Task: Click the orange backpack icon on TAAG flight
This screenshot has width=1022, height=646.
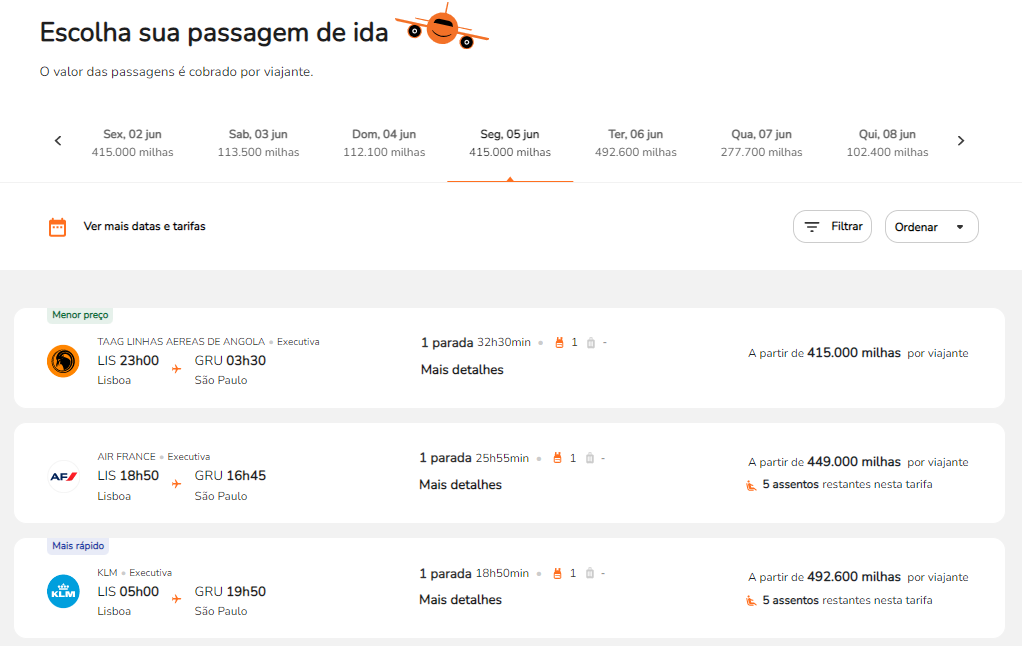Action: 559,342
